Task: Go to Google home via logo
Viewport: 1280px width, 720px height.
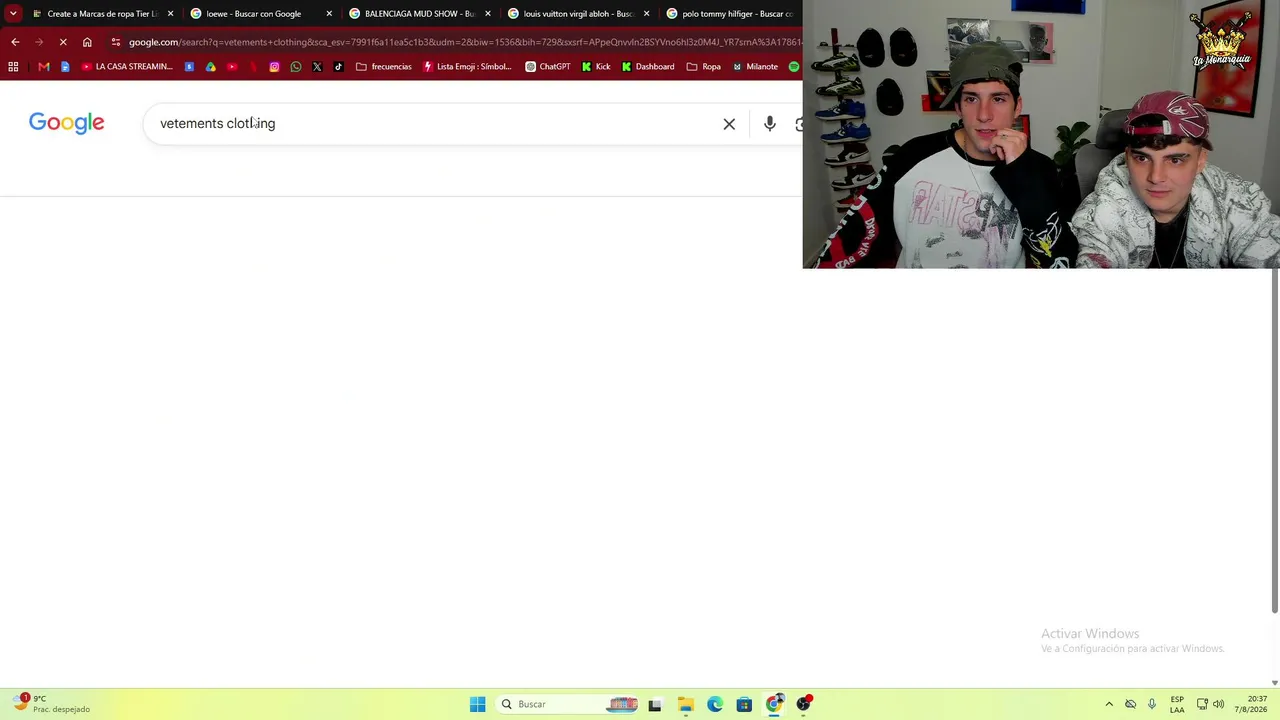Action: pos(67,123)
